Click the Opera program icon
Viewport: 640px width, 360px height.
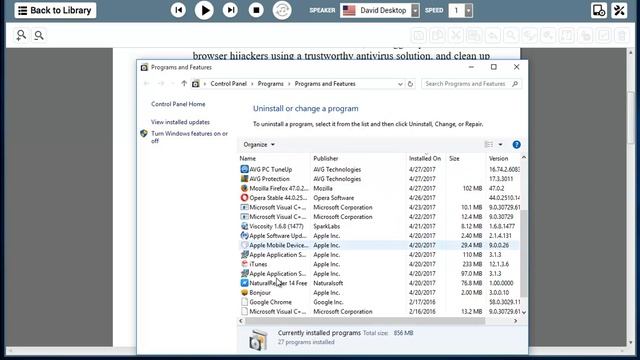pos(244,198)
